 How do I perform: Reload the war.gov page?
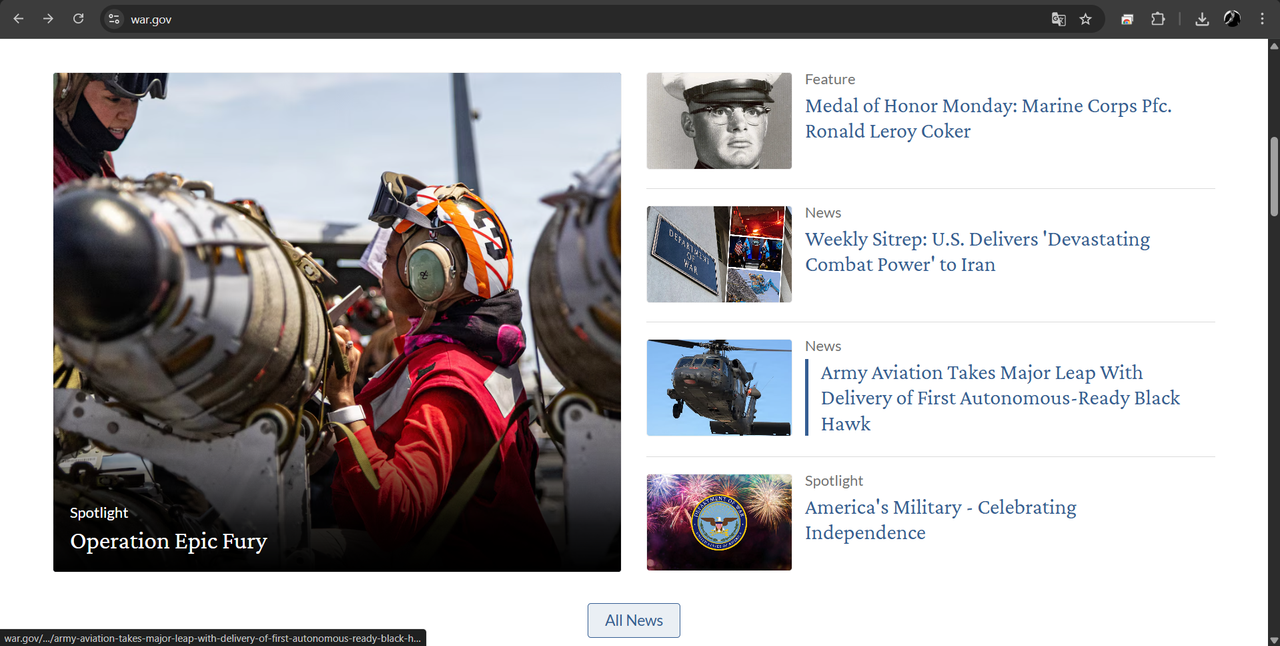click(78, 19)
